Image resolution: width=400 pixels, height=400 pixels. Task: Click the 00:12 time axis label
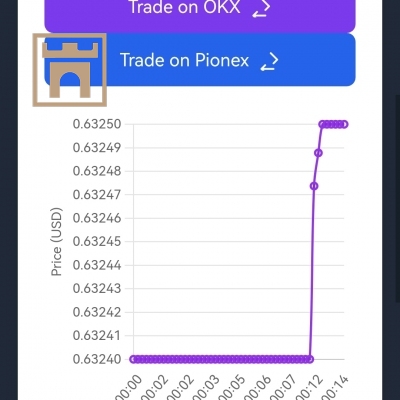[310, 387]
